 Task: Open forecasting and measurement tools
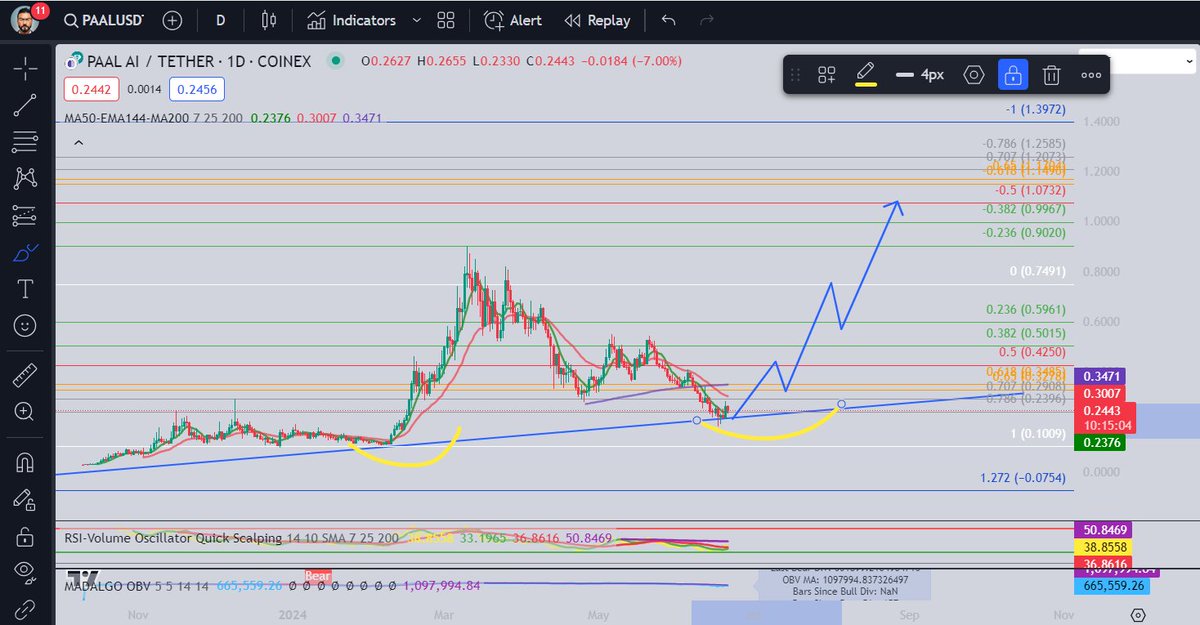coord(26,216)
